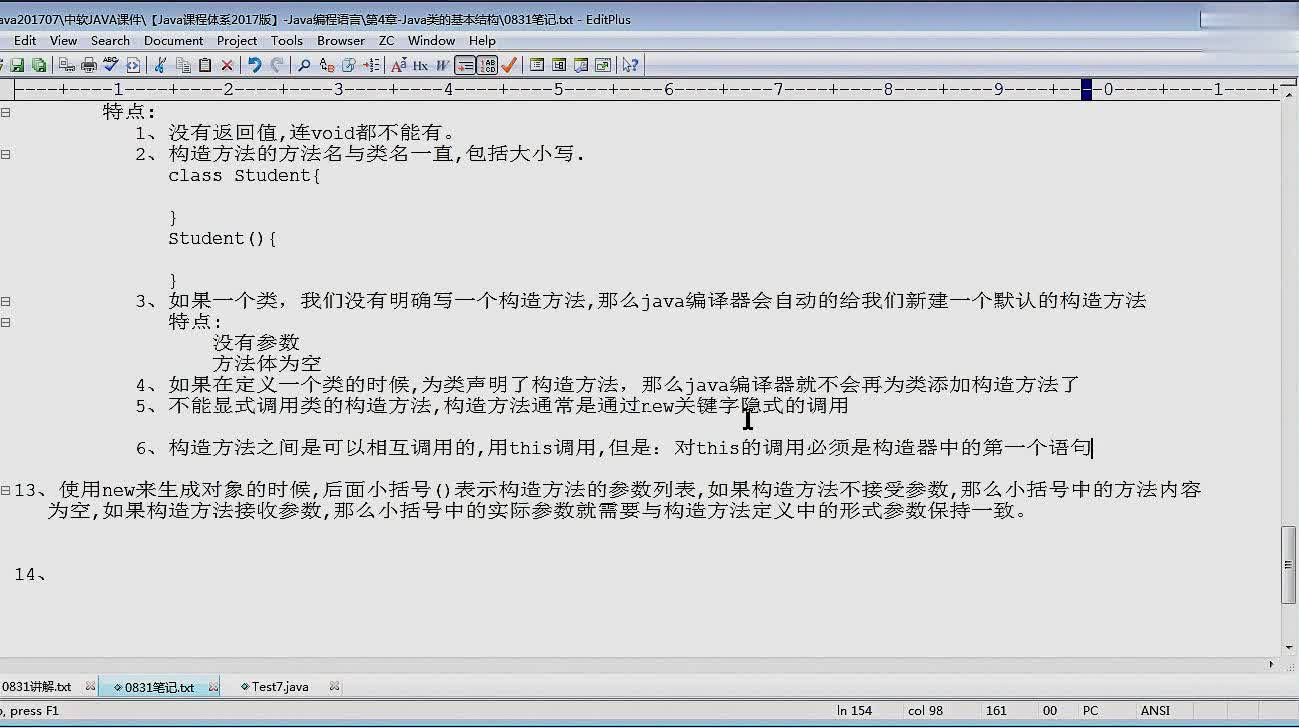Click the 'class Student{' text line

(245, 176)
